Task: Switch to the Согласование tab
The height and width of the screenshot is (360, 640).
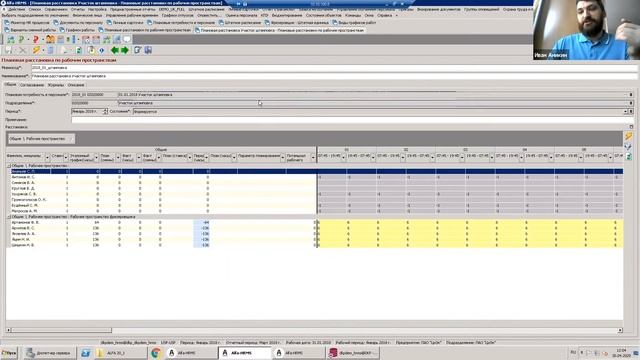Action: coord(32,85)
